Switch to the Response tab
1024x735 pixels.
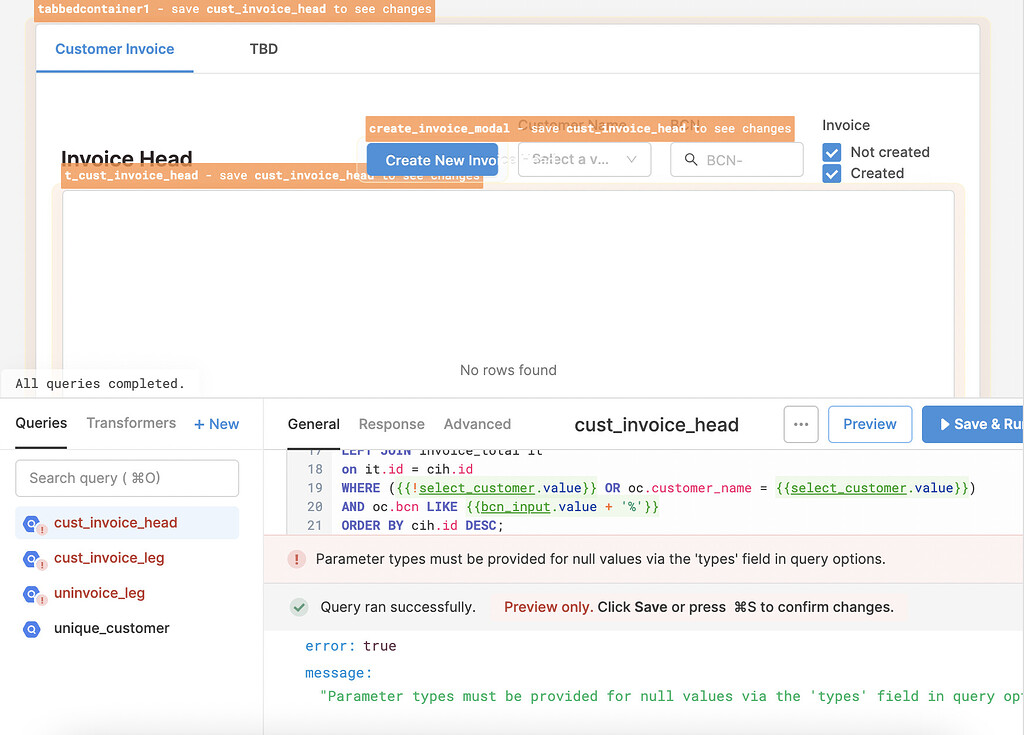[x=391, y=424]
